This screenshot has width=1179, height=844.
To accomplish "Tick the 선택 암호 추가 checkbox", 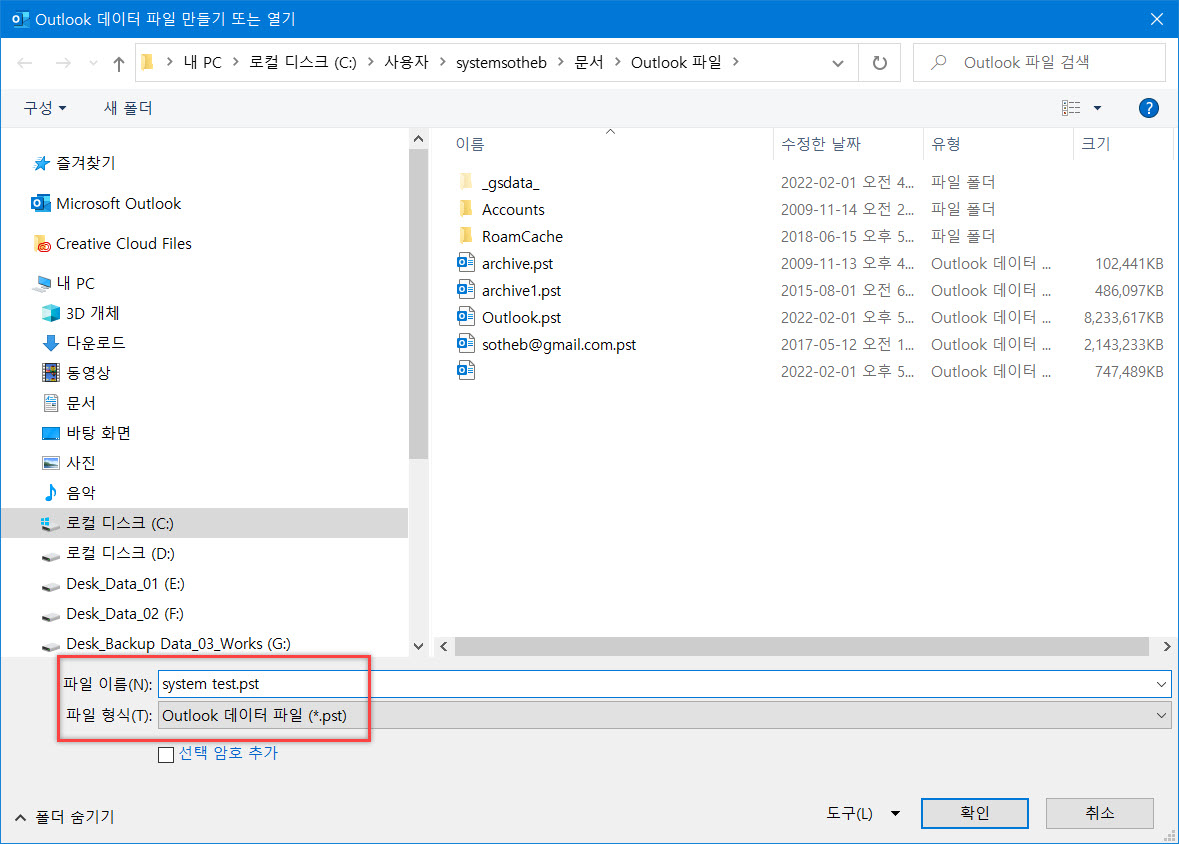I will (x=166, y=754).
